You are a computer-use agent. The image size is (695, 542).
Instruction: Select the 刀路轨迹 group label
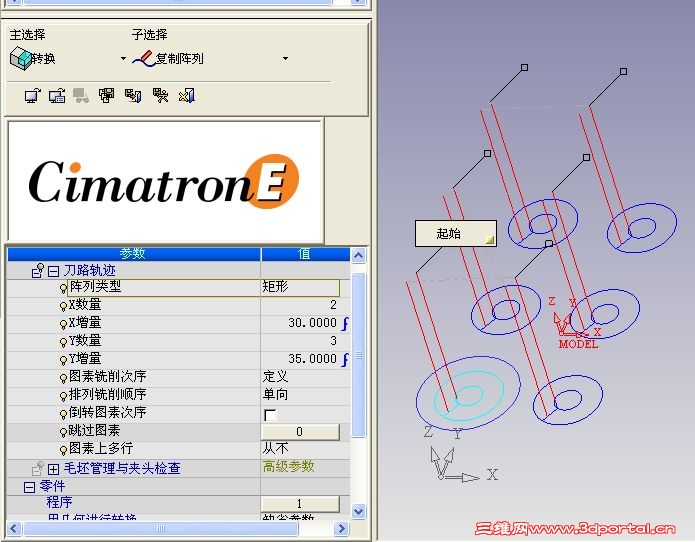coord(90,270)
